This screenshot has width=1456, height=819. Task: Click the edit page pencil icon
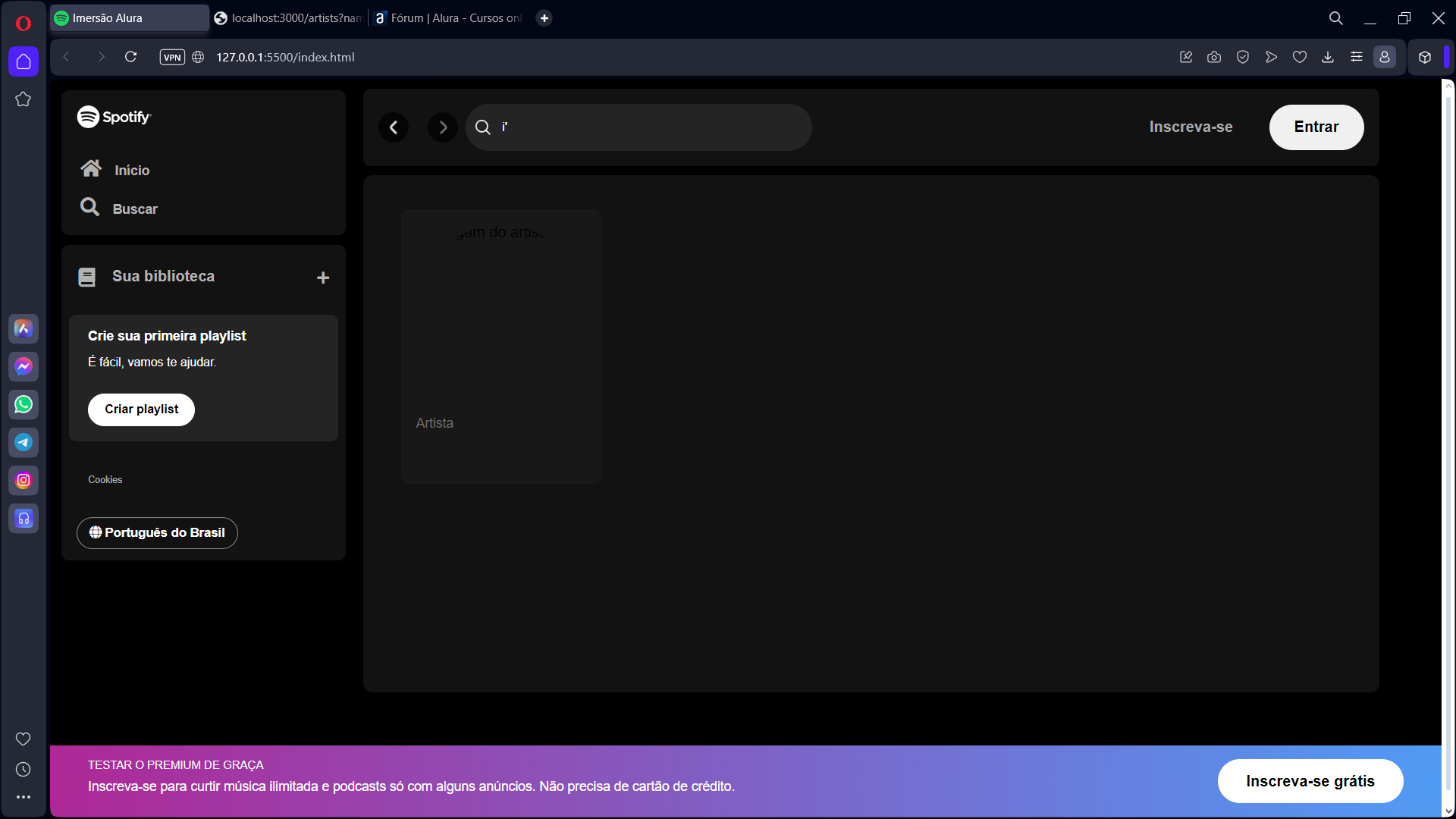(1186, 57)
